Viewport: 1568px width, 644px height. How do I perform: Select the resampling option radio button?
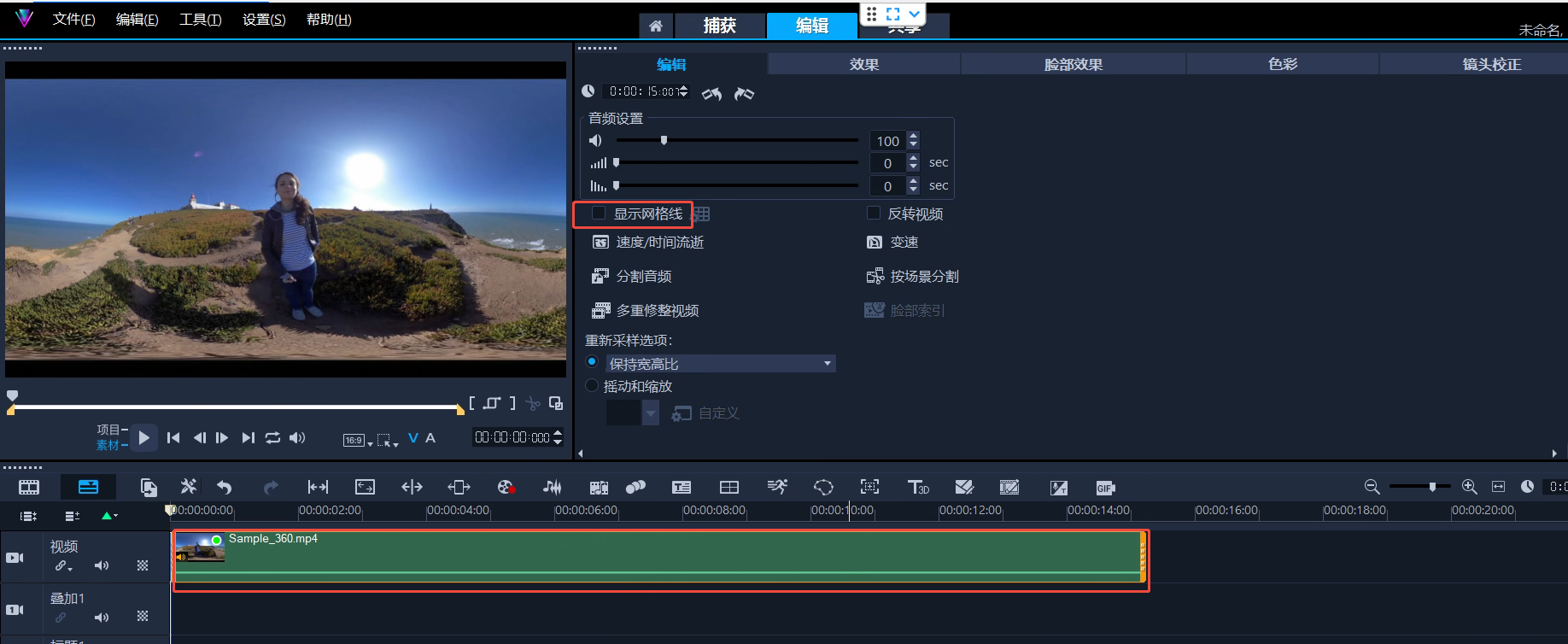pyautogui.click(x=592, y=362)
